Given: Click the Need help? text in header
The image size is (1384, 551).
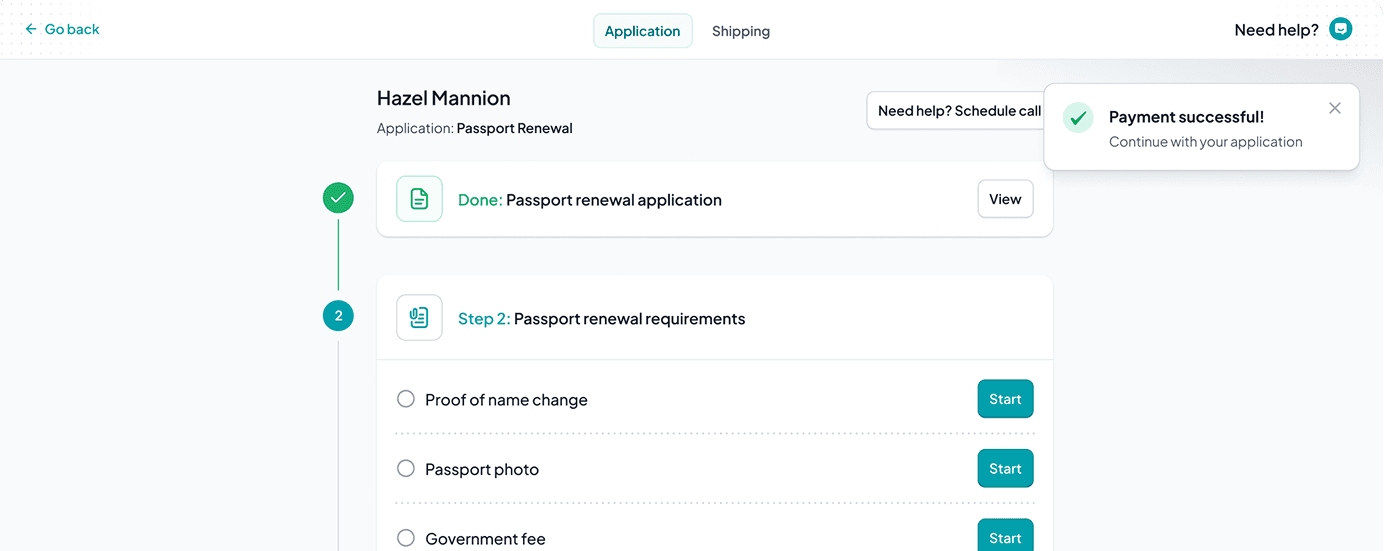Looking at the screenshot, I should coord(1276,30).
